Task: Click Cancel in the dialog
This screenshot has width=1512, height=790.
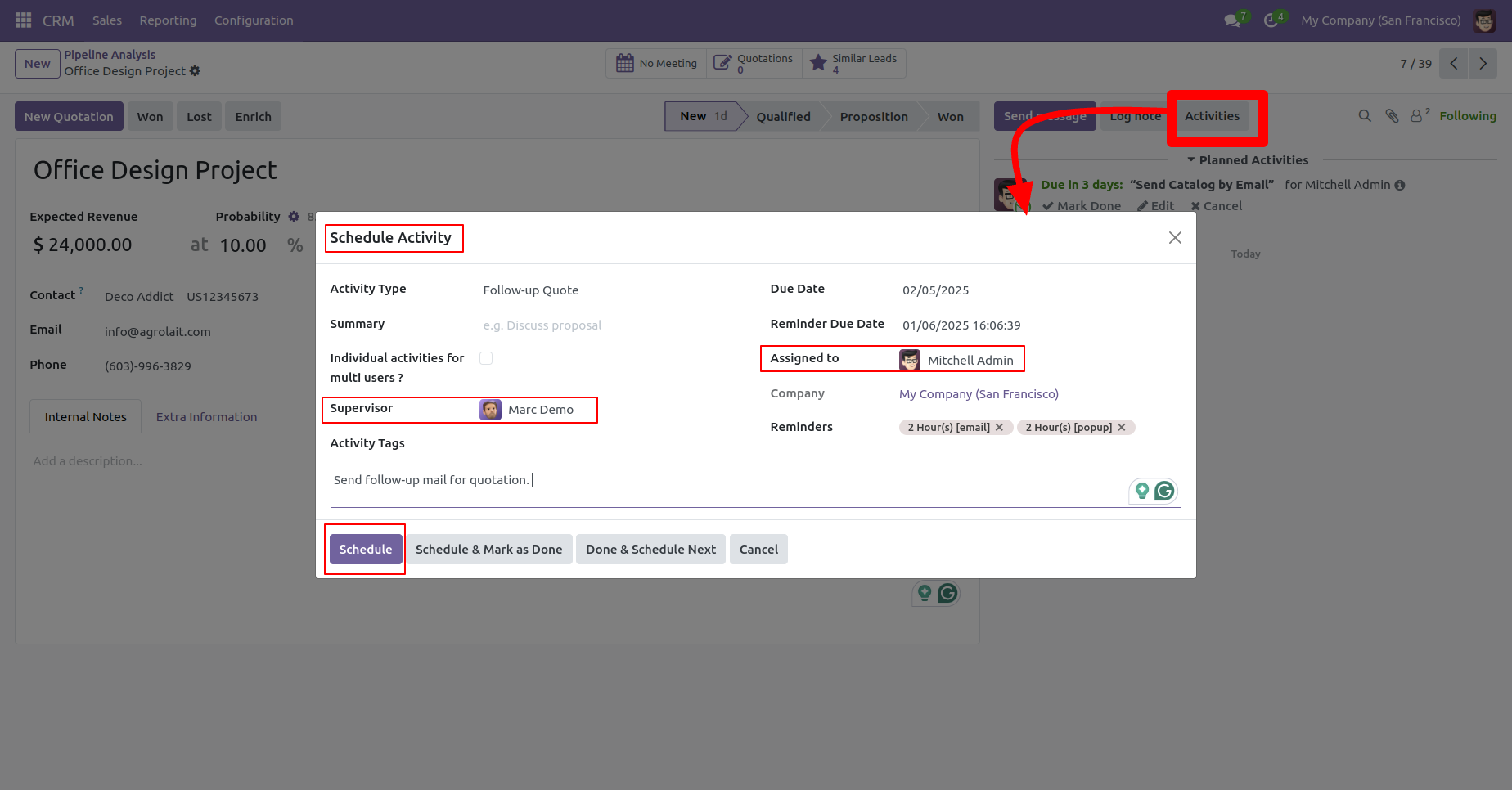Action: point(758,550)
